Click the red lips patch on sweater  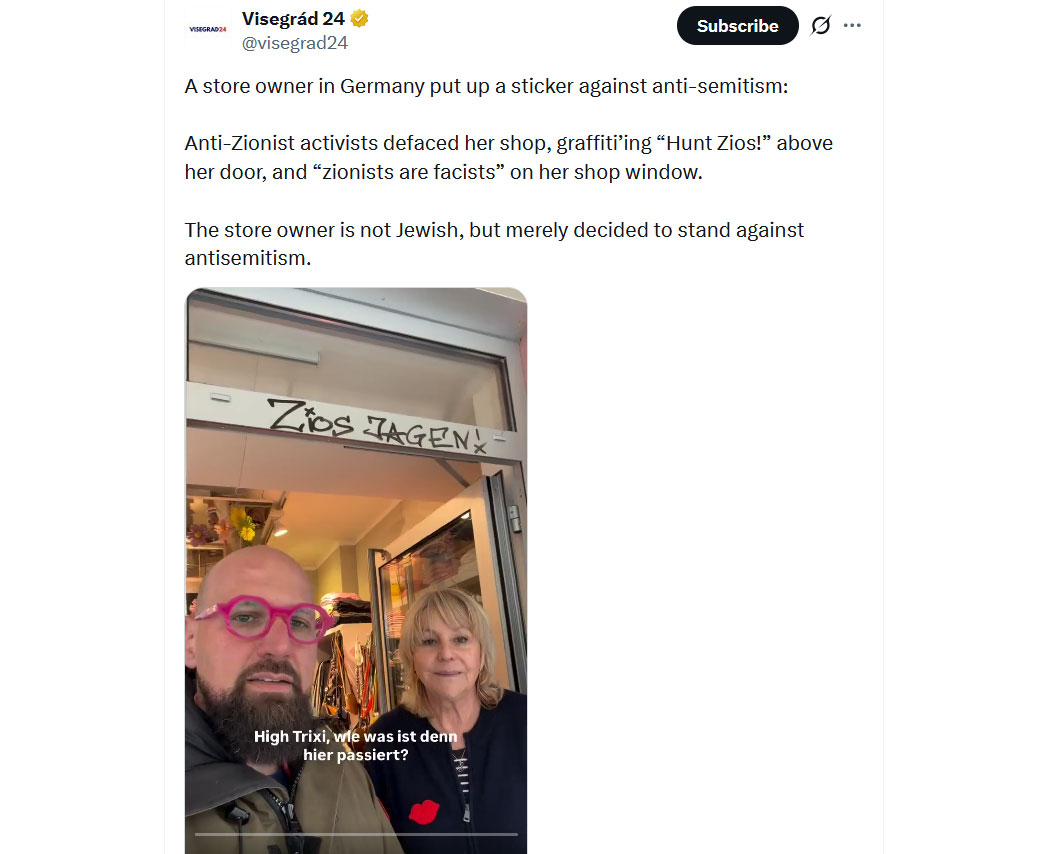(x=423, y=812)
